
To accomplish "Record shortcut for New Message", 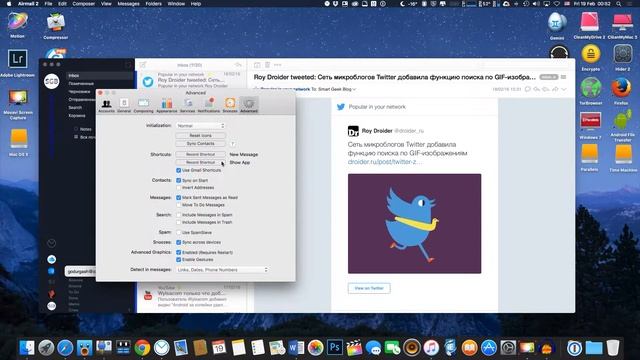I will [200, 154].
